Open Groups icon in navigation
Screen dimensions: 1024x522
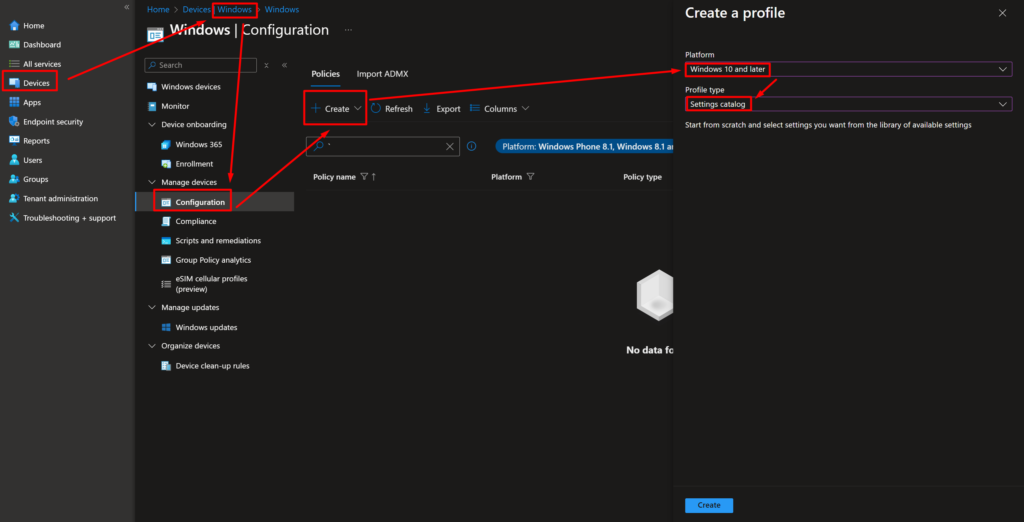click(14, 179)
